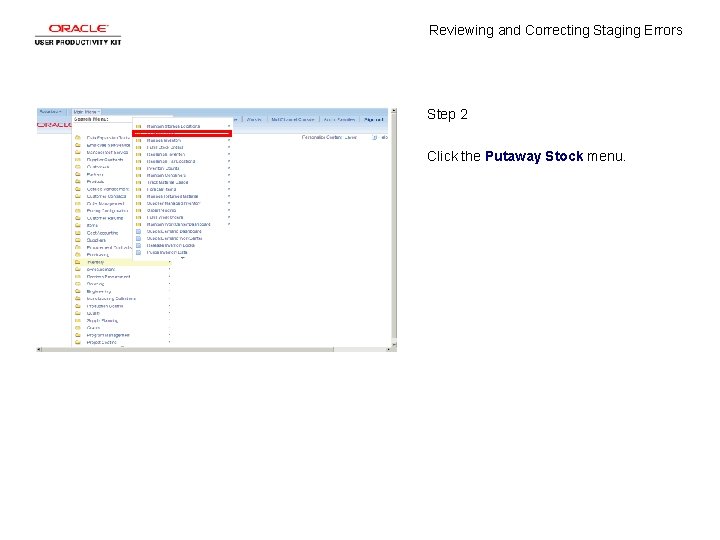Click folder icon beside Maintain Storage Locations

139,126
